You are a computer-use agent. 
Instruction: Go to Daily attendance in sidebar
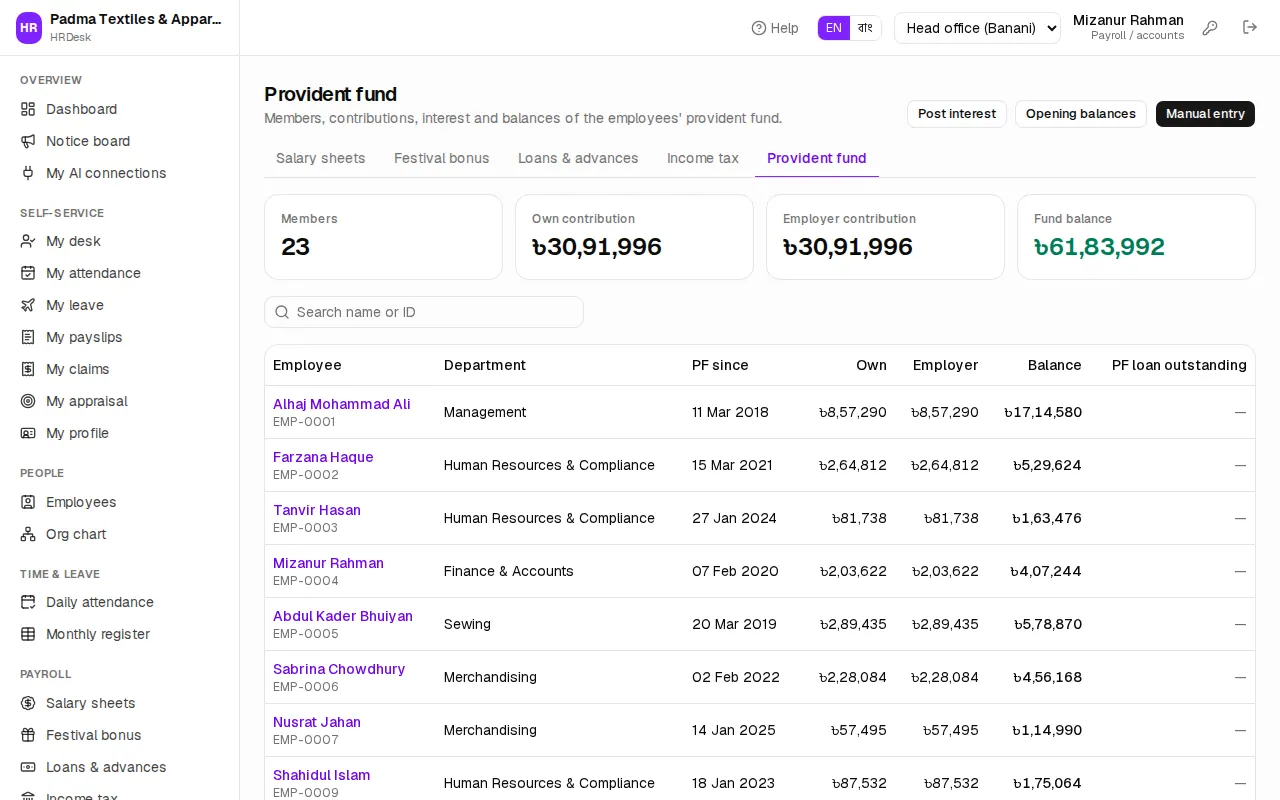(120, 602)
